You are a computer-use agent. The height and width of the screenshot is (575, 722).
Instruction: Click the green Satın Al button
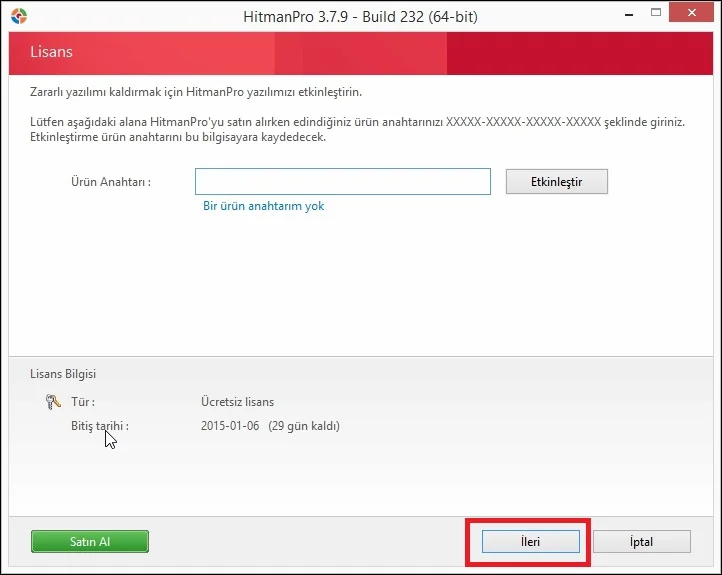90,541
